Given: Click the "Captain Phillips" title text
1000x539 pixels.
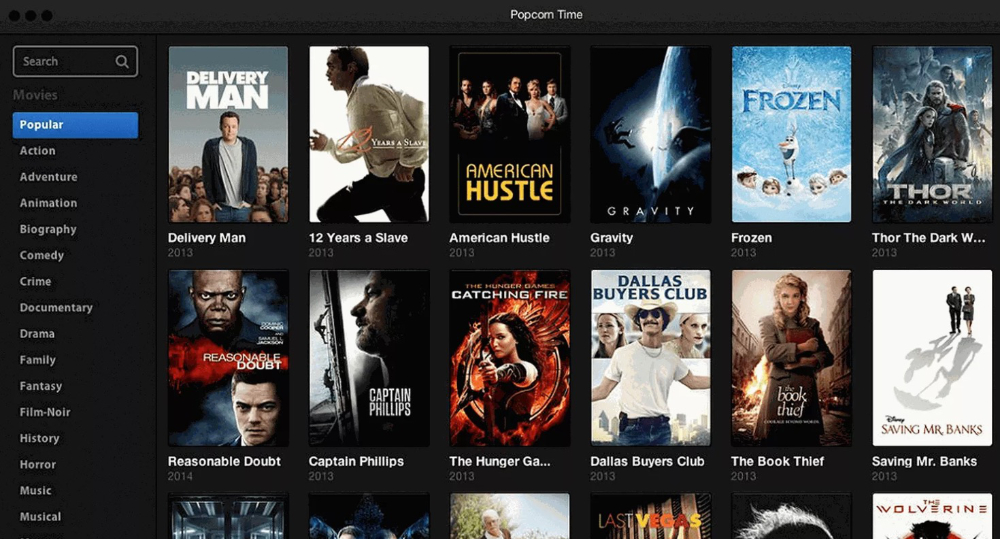Looking at the screenshot, I should (x=357, y=461).
